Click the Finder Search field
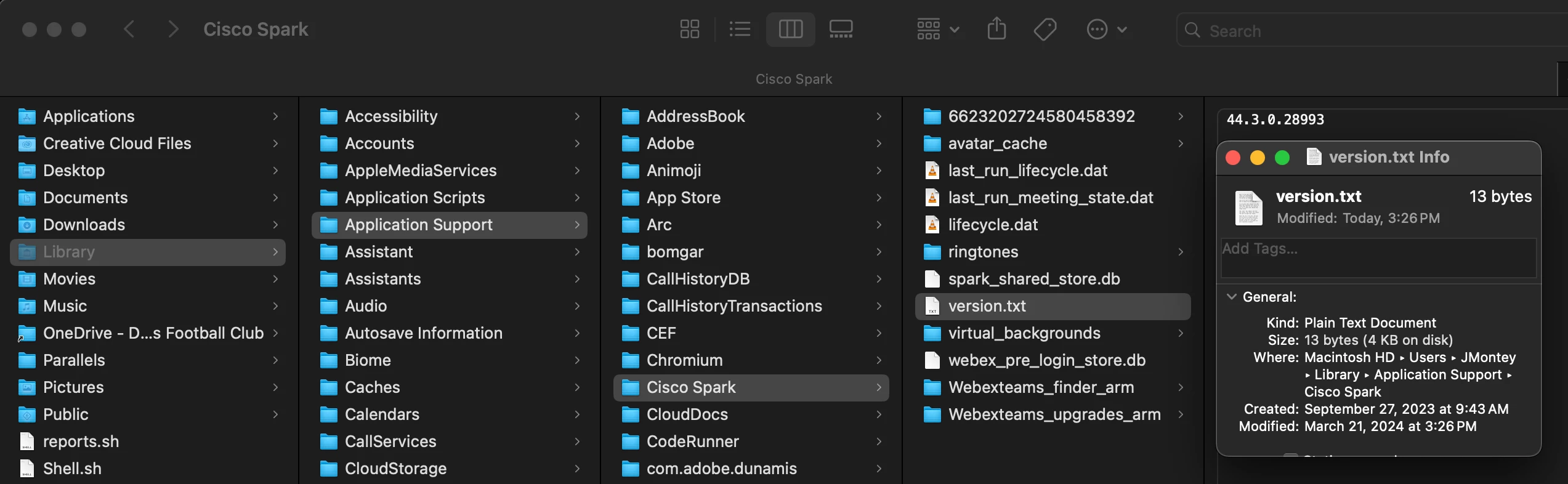The width and height of the screenshot is (1568, 484). click(1372, 30)
